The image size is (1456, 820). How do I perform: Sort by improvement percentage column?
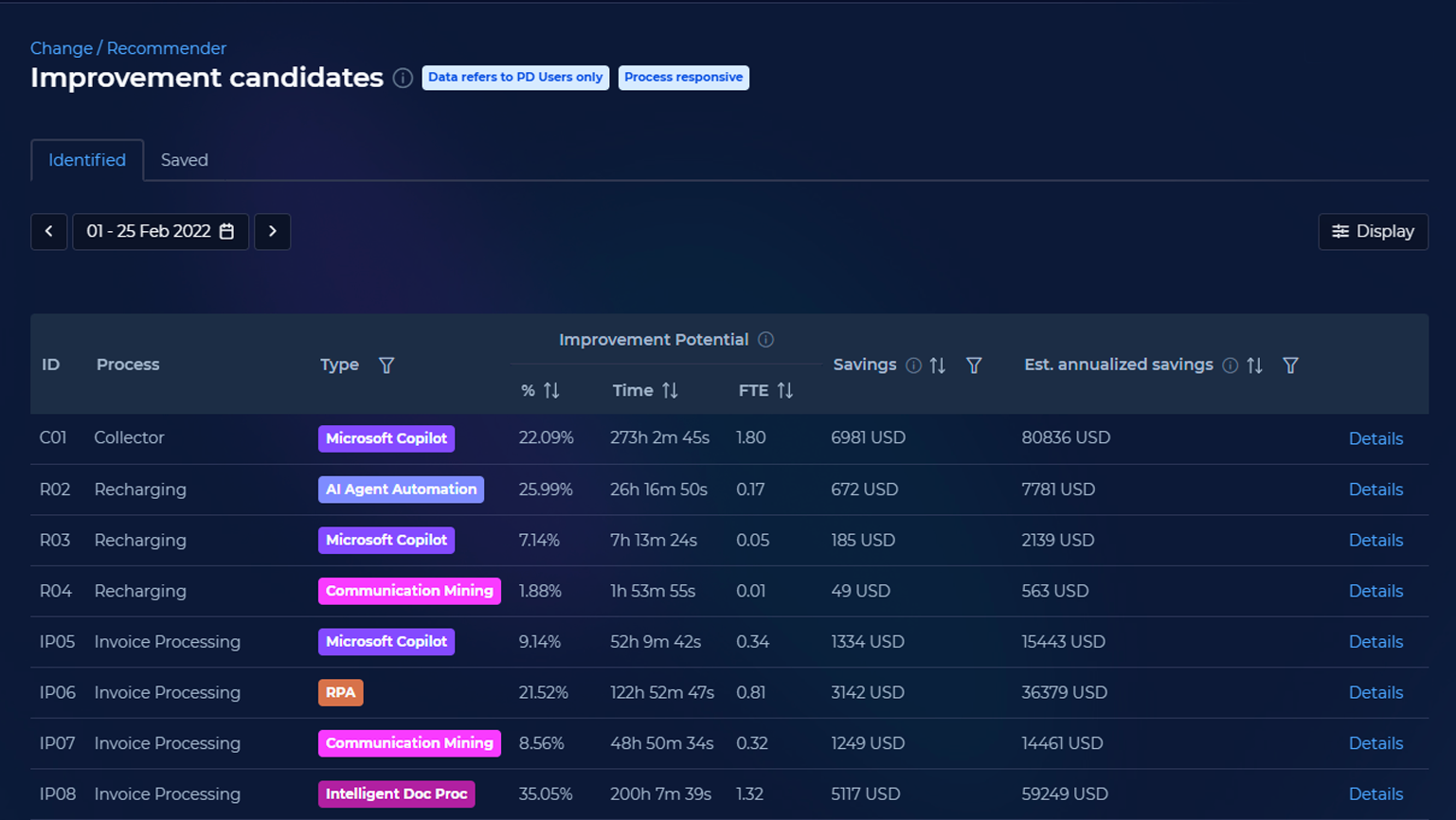tap(552, 390)
